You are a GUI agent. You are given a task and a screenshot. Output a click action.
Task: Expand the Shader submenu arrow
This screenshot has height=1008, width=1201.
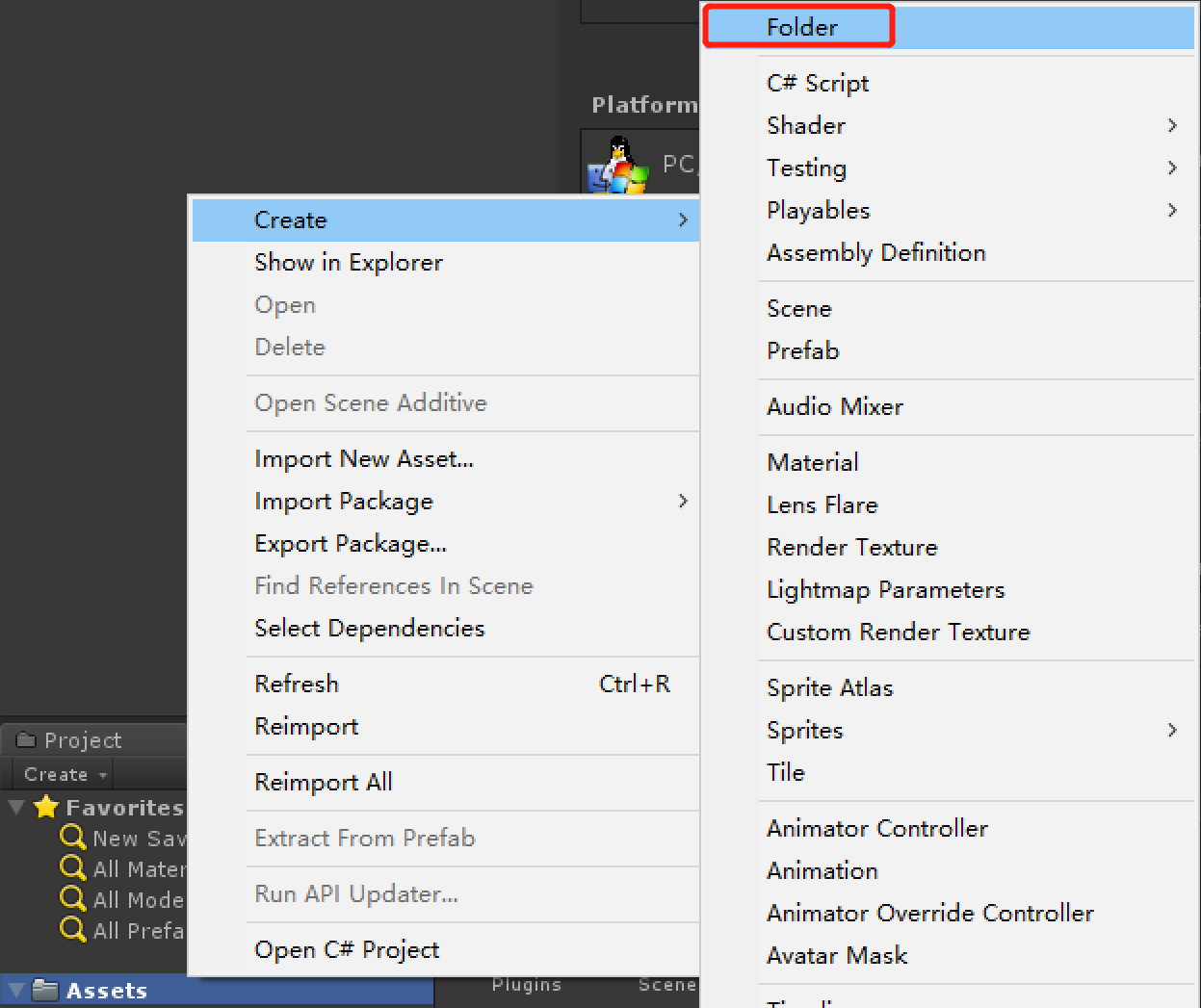[1172, 125]
